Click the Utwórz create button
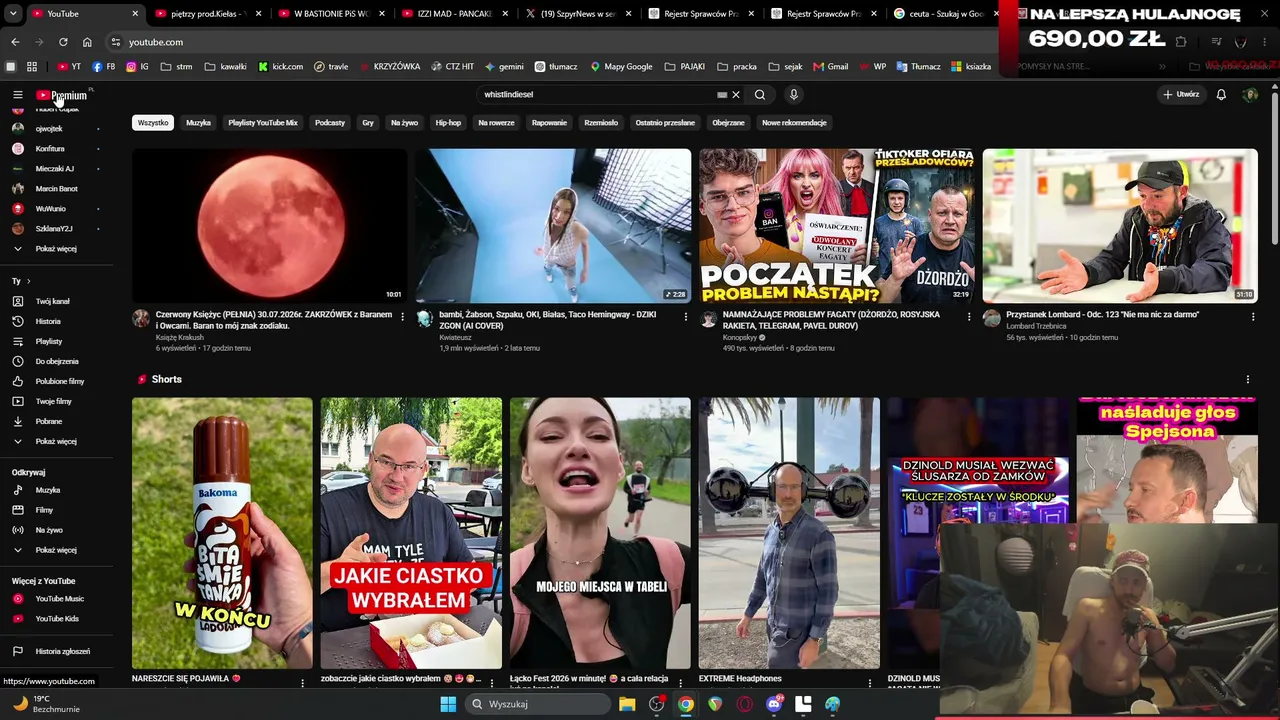Screen dimensions: 1280x720 coord(1181,95)
